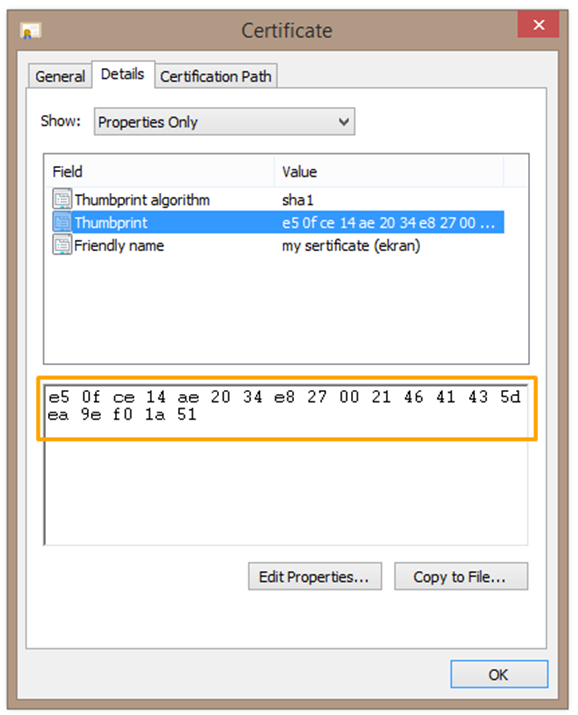Screen dimensions: 578x715
Task: Switch to the Certification Path tab
Action: coord(216,76)
